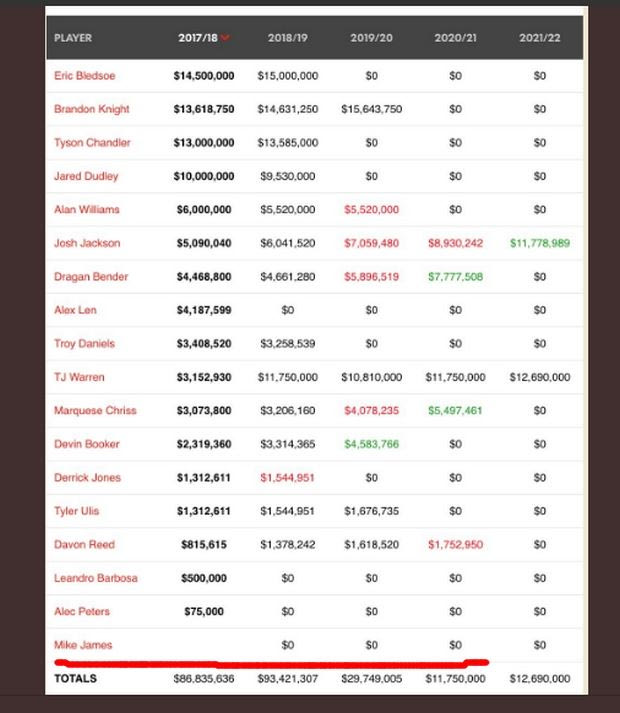Click the red sort arrow beside 2017/18
This screenshot has height=713, width=620.
225,38
